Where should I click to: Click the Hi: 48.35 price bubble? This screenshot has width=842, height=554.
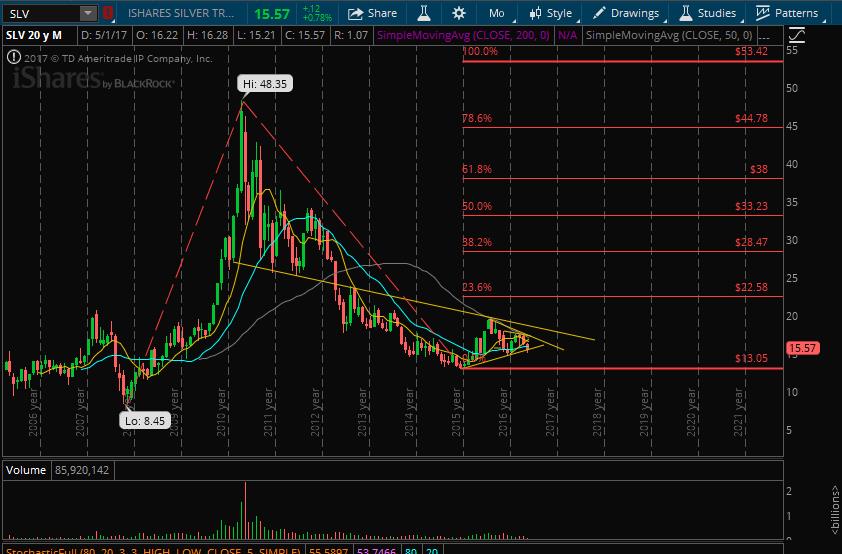pos(265,84)
